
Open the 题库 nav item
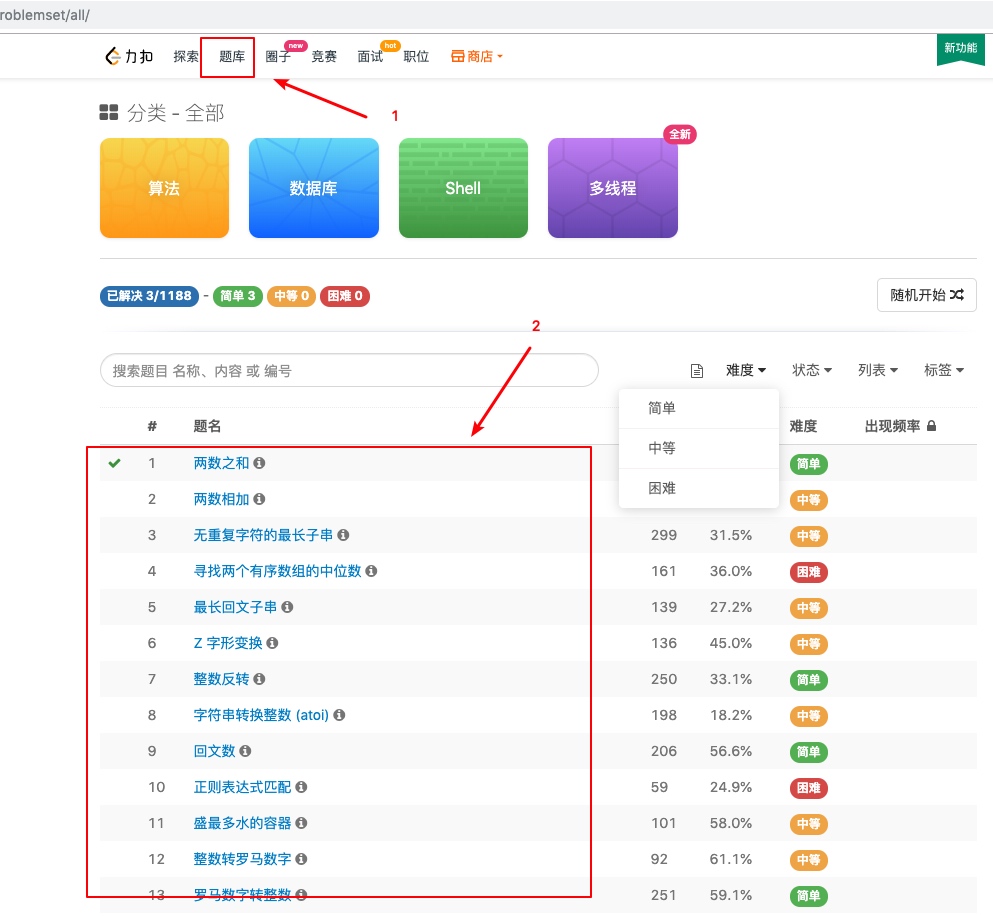tap(232, 56)
